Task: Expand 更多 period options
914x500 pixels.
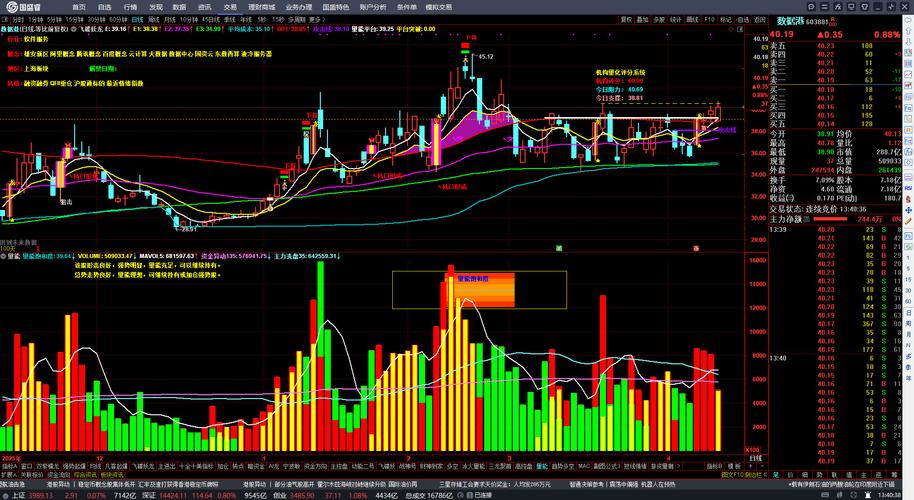Action: click(315, 19)
